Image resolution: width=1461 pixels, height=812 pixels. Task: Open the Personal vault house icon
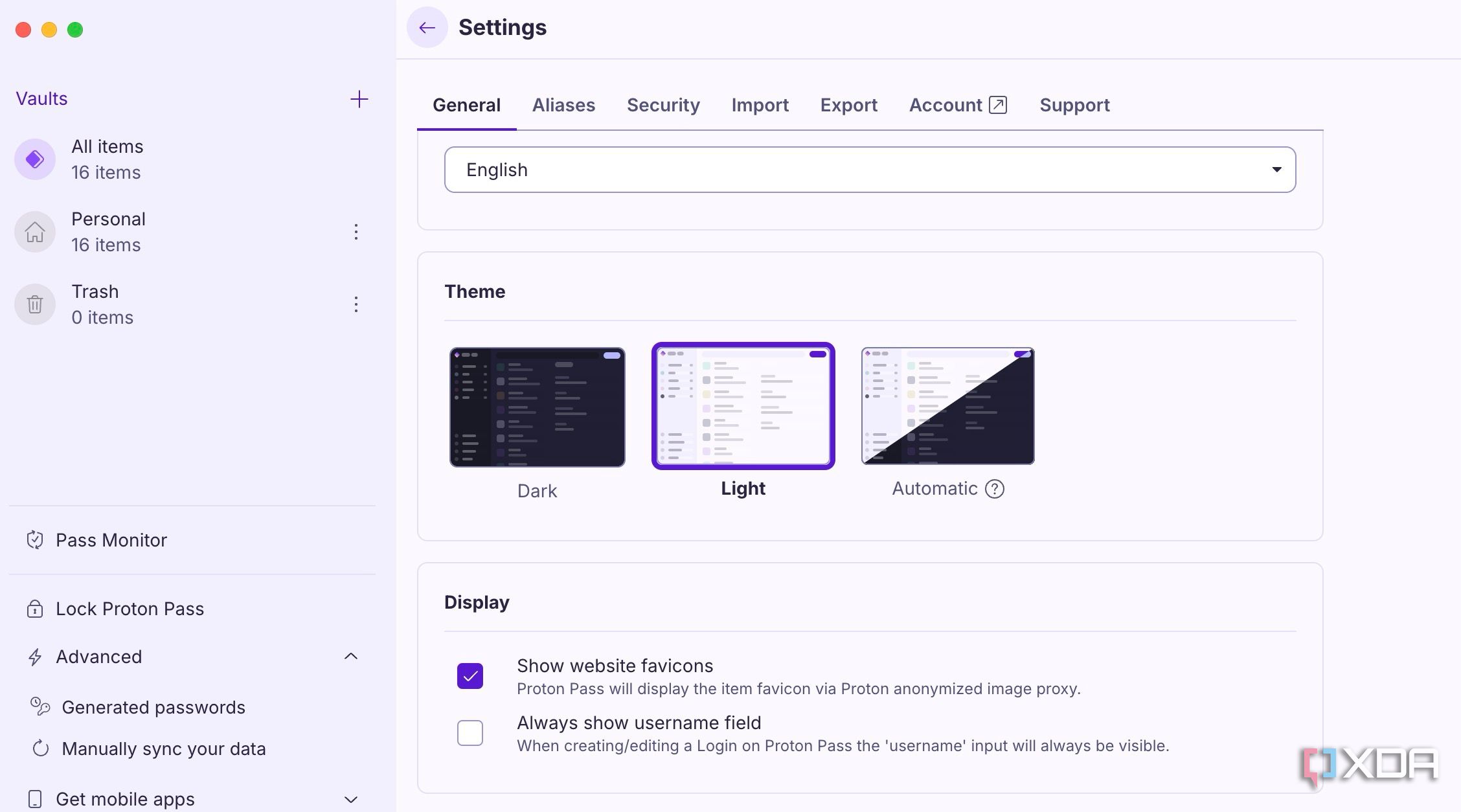click(x=35, y=232)
